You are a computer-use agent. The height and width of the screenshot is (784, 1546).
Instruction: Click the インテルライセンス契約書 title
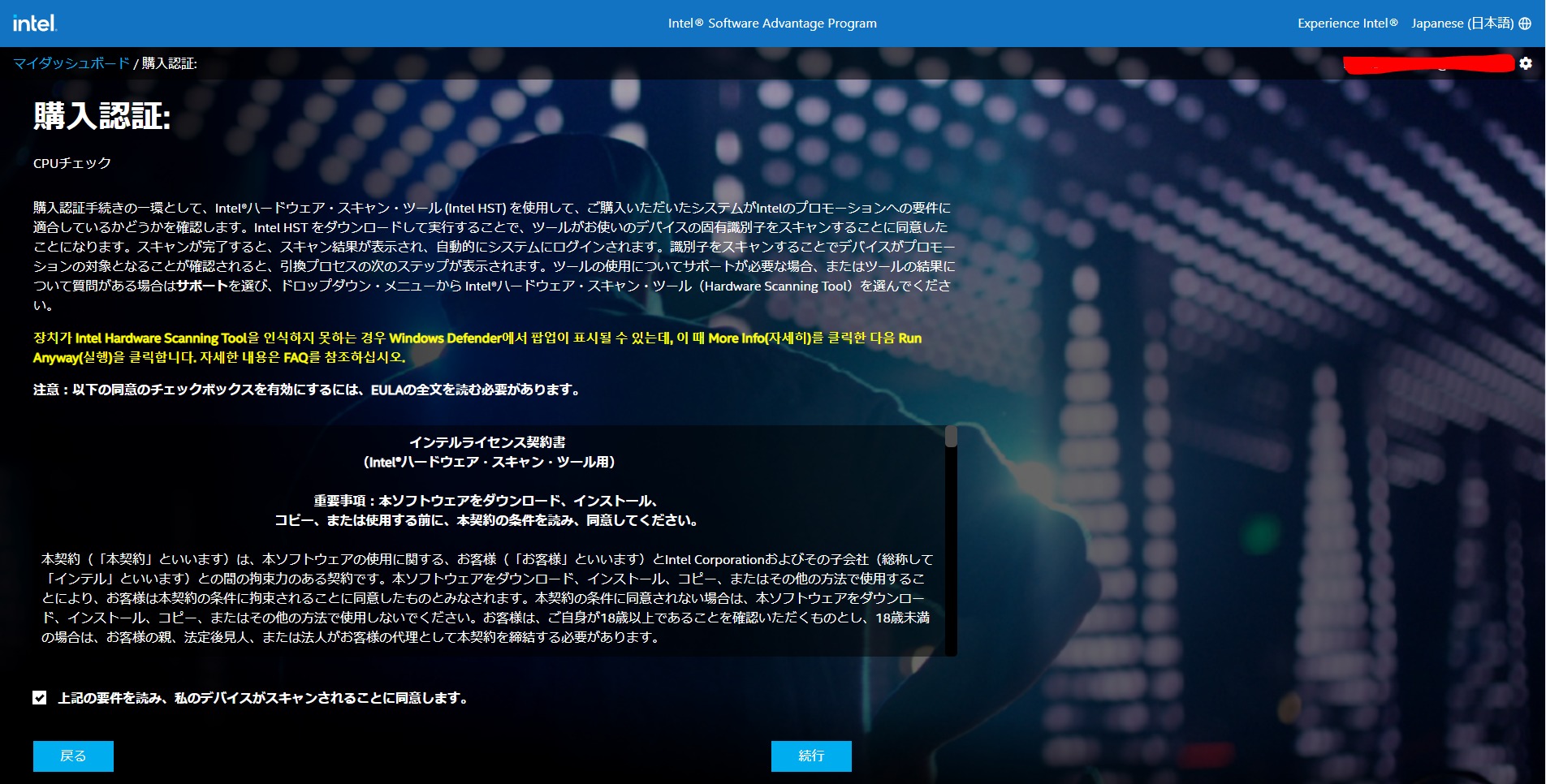point(487,442)
